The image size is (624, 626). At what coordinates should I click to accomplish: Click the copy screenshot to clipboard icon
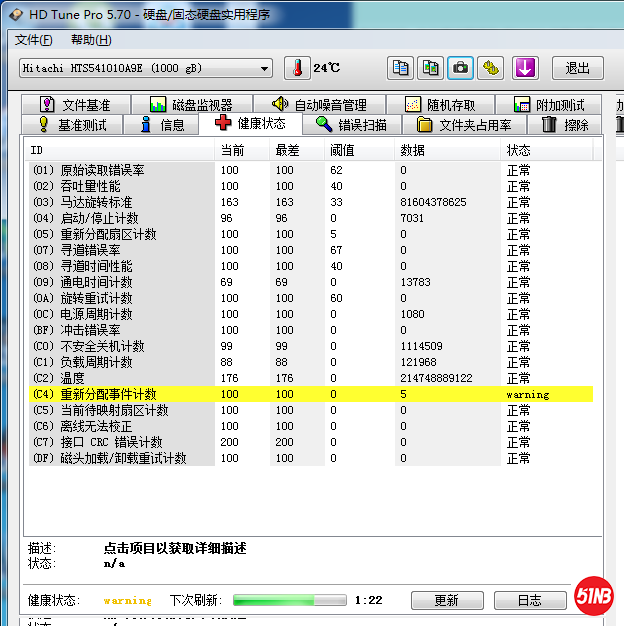coord(430,68)
